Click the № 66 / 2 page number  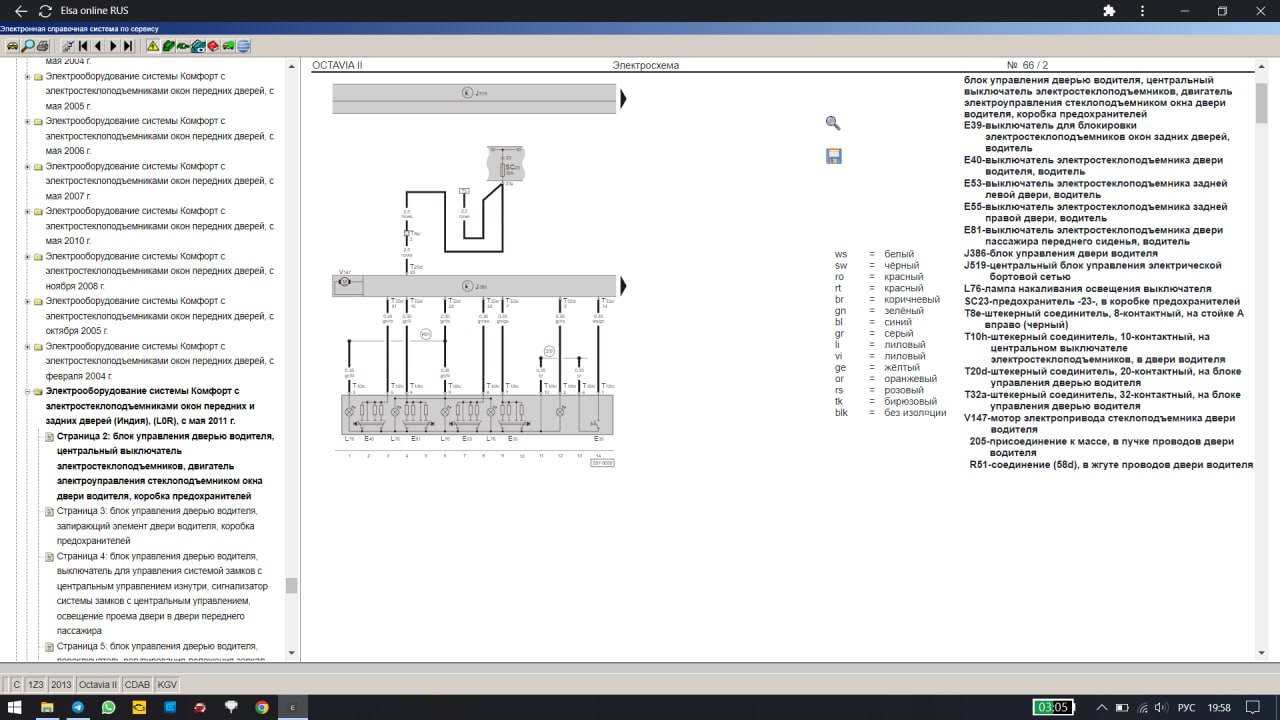tap(1027, 65)
